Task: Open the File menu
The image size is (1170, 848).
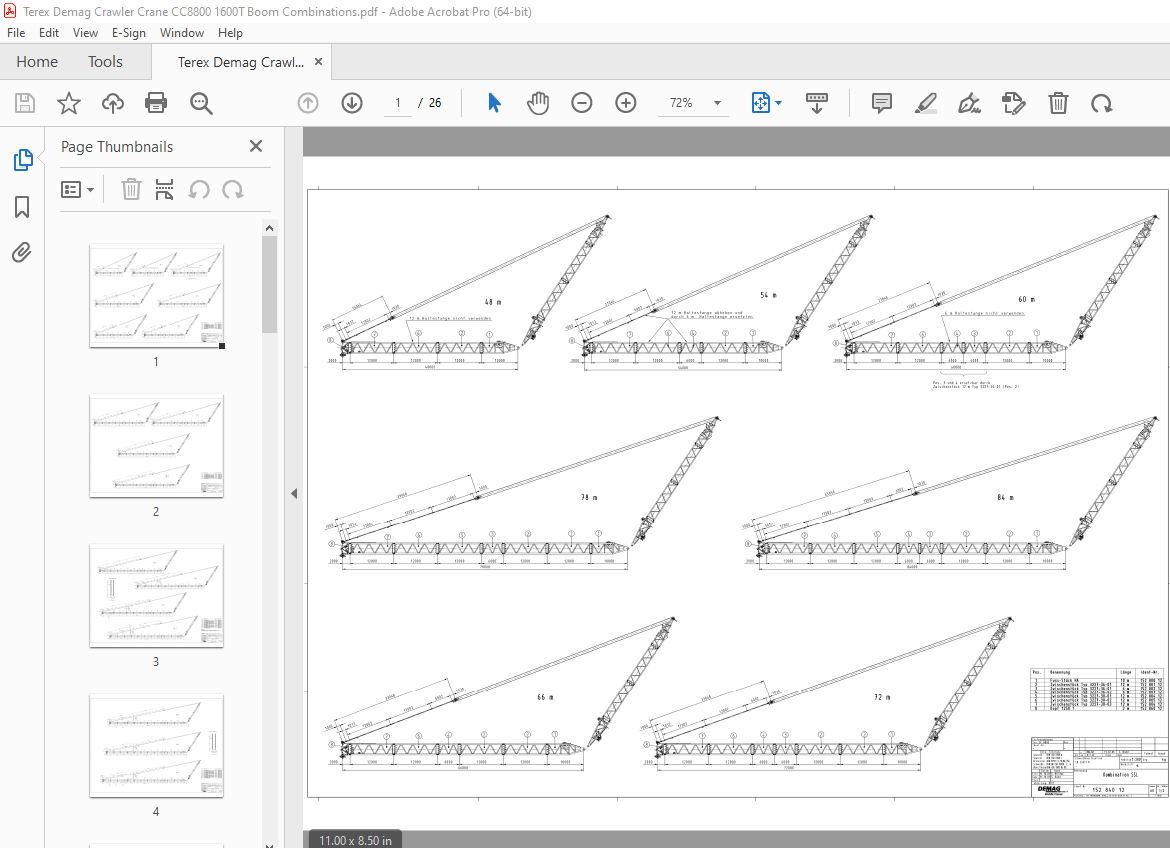Action: click(16, 33)
